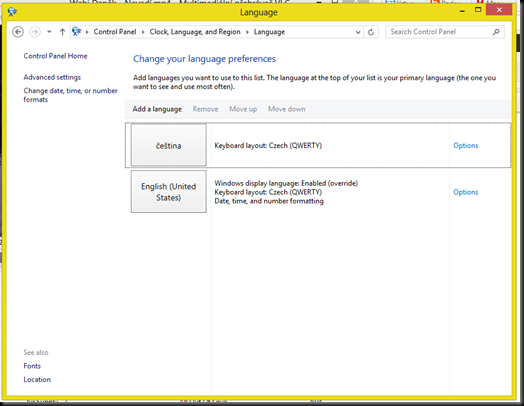Go up one level with Up arrow
Image resolution: width=524 pixels, height=406 pixels.
pyautogui.click(x=62, y=32)
